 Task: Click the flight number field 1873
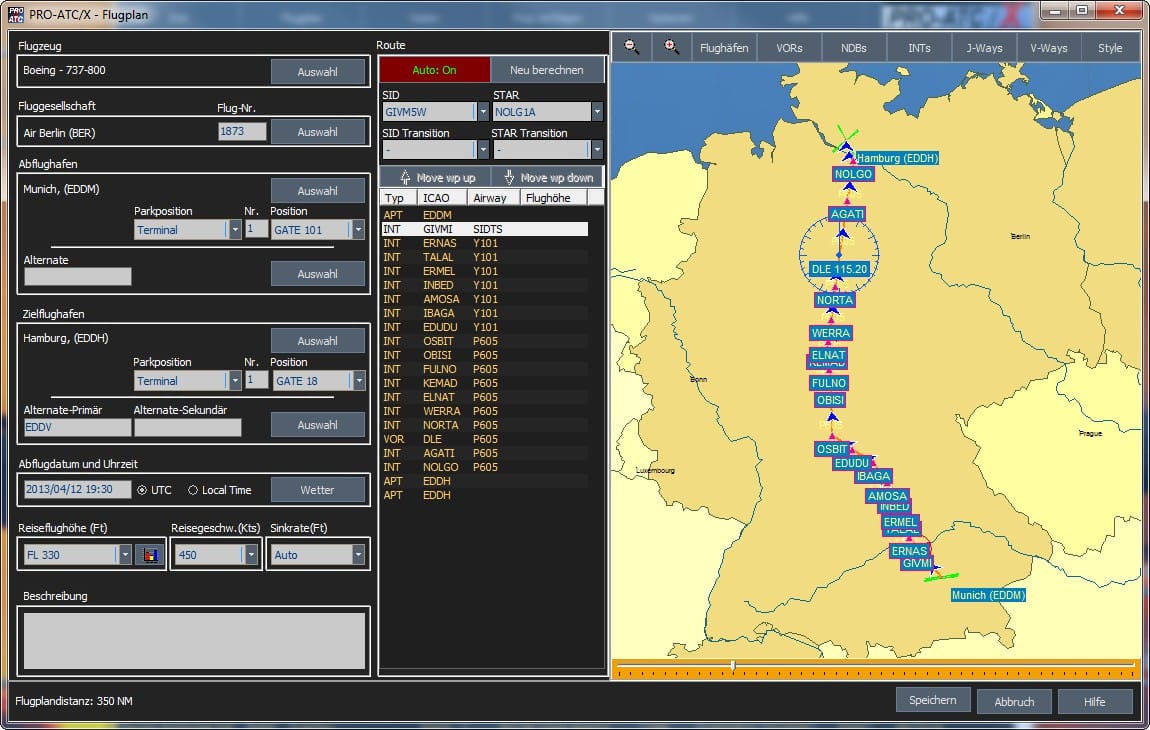242,131
